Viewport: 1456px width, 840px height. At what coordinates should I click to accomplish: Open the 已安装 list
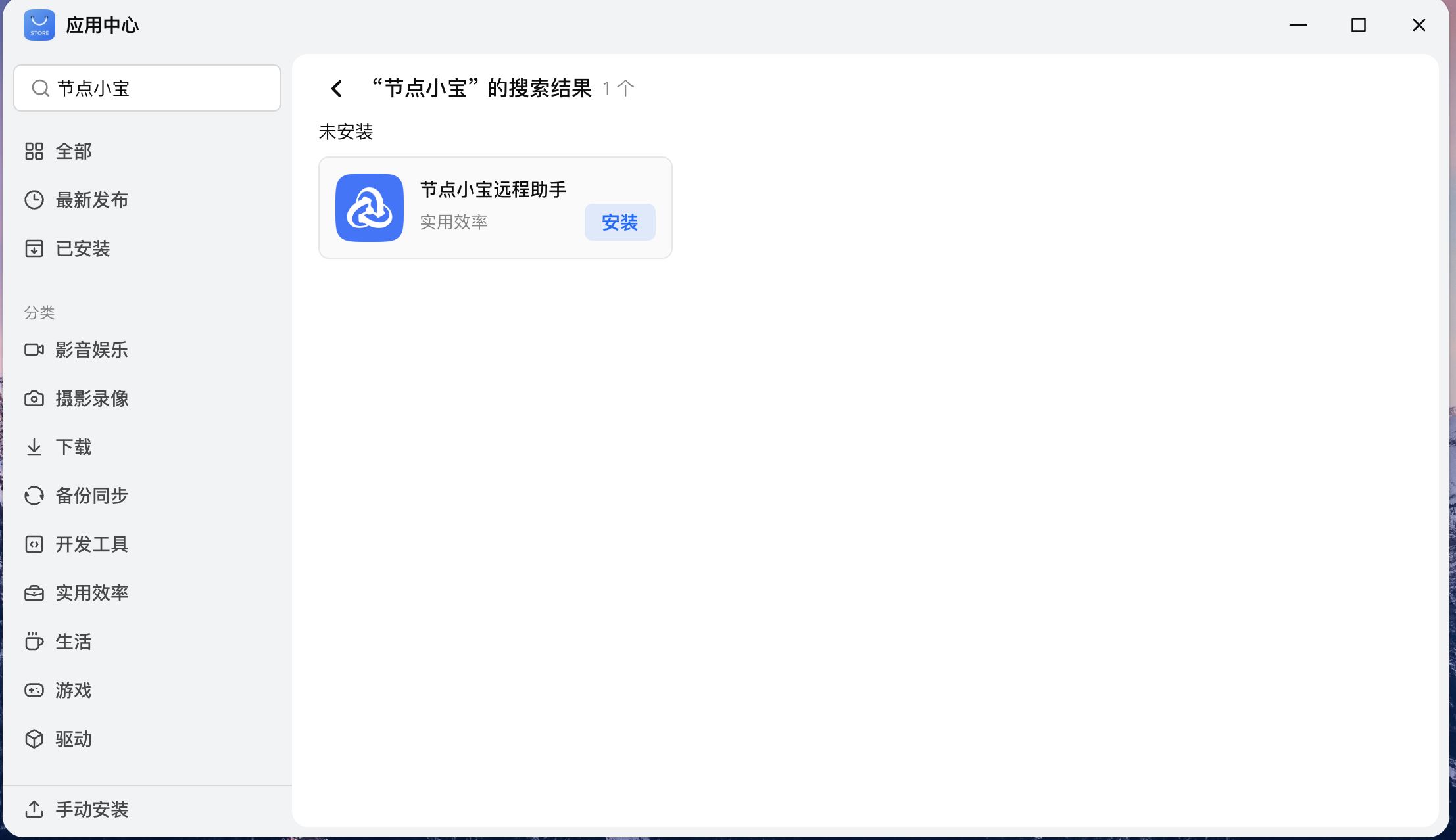[82, 248]
